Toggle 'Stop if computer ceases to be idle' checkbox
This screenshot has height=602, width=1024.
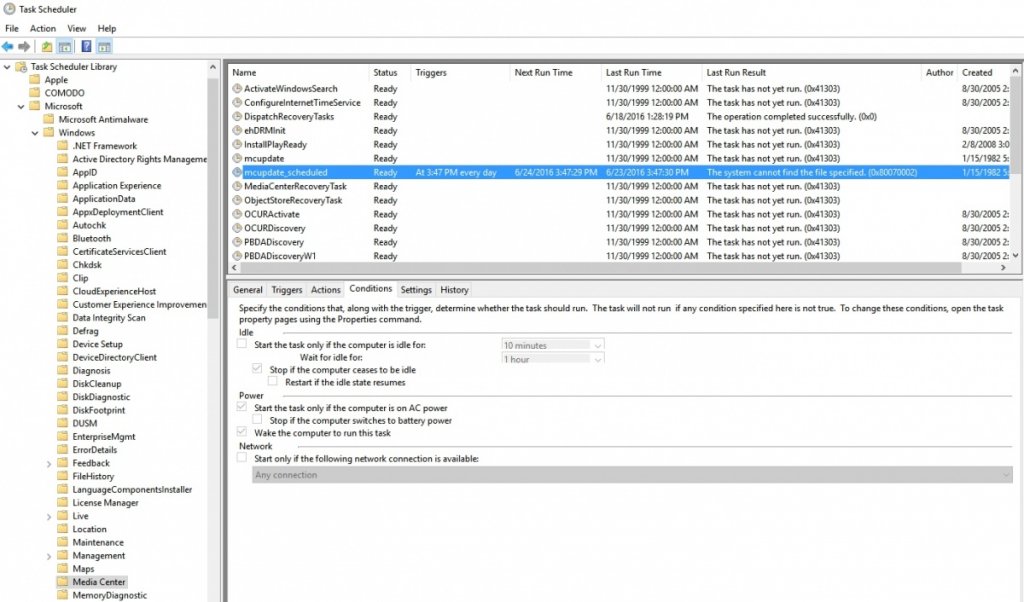pos(257,369)
